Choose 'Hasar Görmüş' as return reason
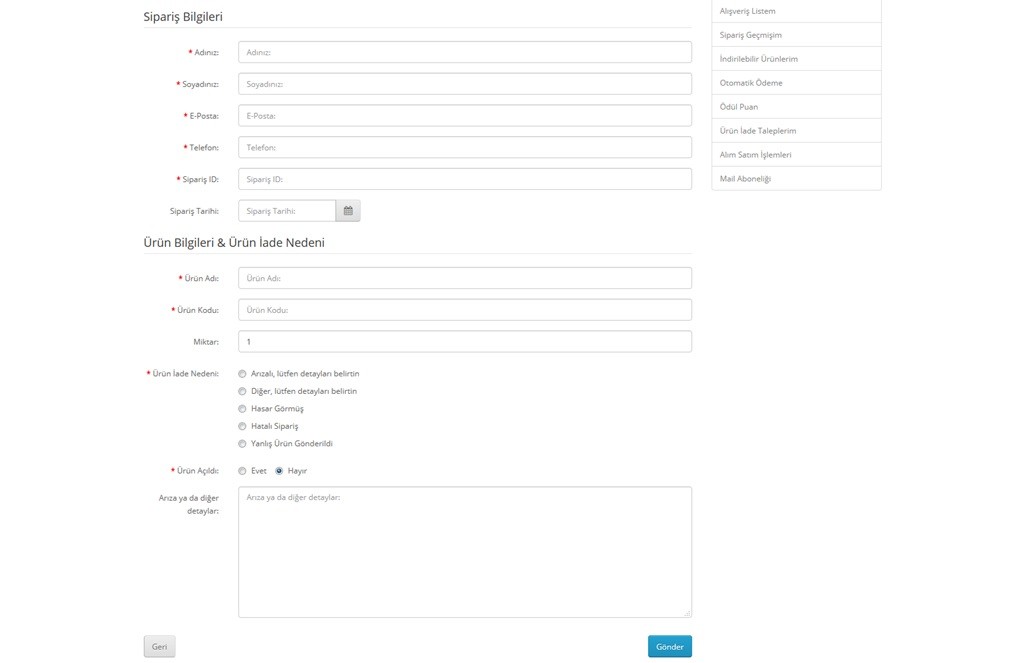The width and height of the screenshot is (1024, 663). [x=242, y=409]
